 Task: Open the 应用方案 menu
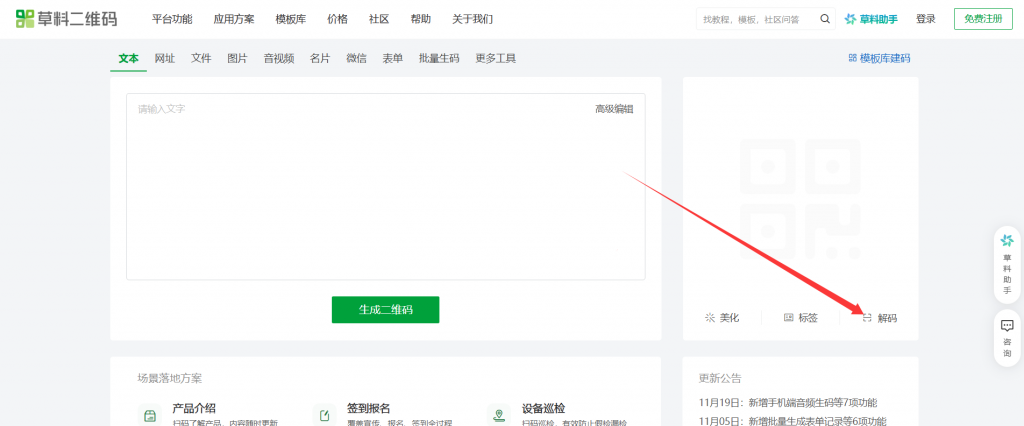[x=234, y=19]
